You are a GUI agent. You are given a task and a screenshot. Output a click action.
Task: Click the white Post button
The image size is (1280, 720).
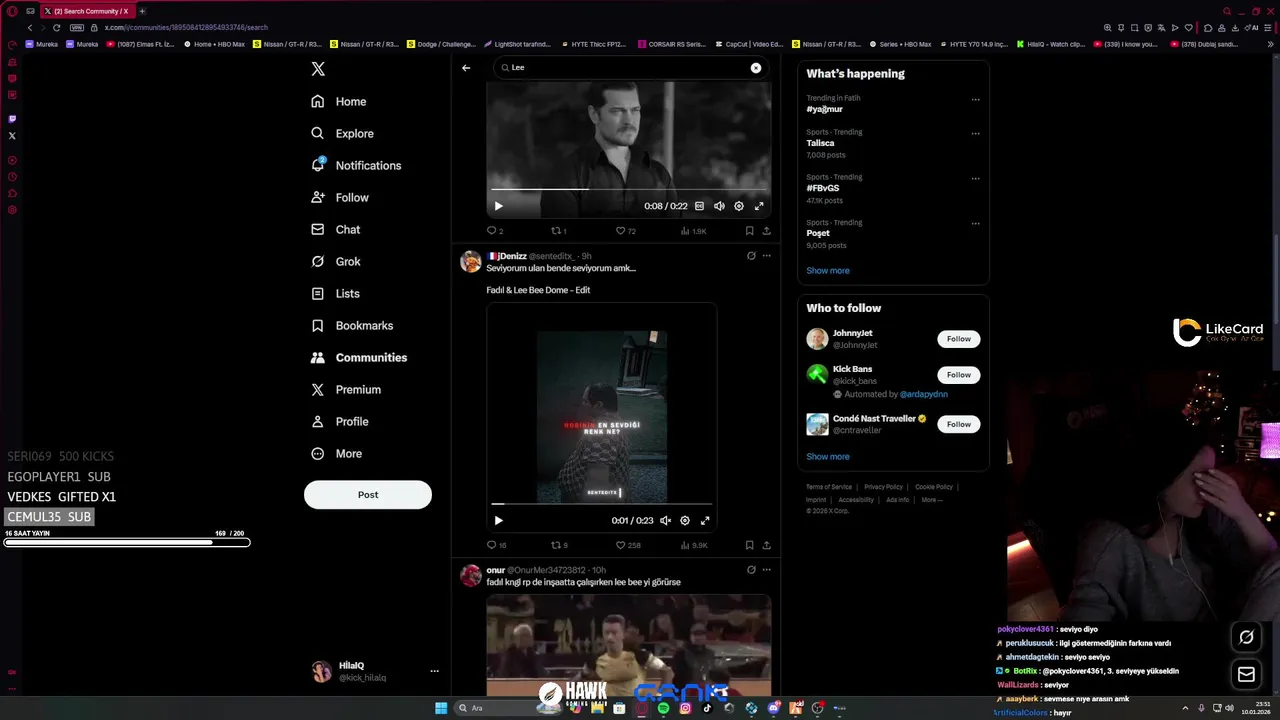[x=368, y=494]
